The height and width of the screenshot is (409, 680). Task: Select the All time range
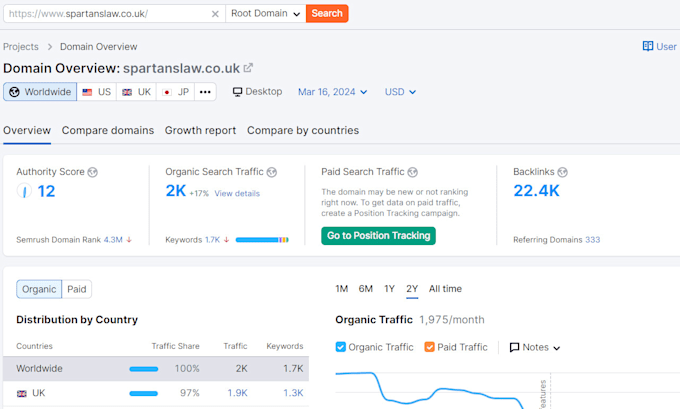point(445,289)
